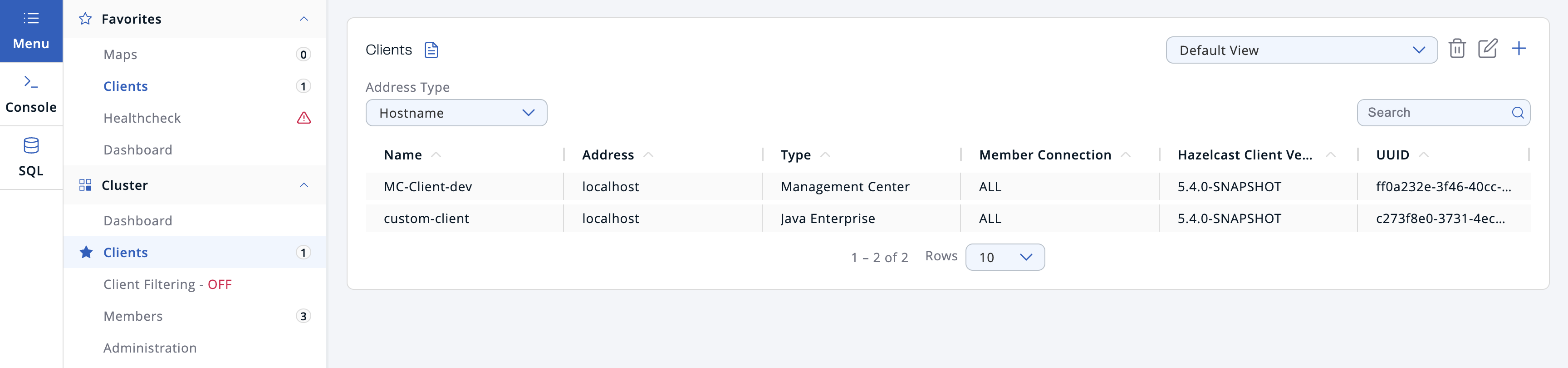Click Client Filtering - OFF to enable filtering
Viewport: 1568px width, 368px height.
(167, 284)
